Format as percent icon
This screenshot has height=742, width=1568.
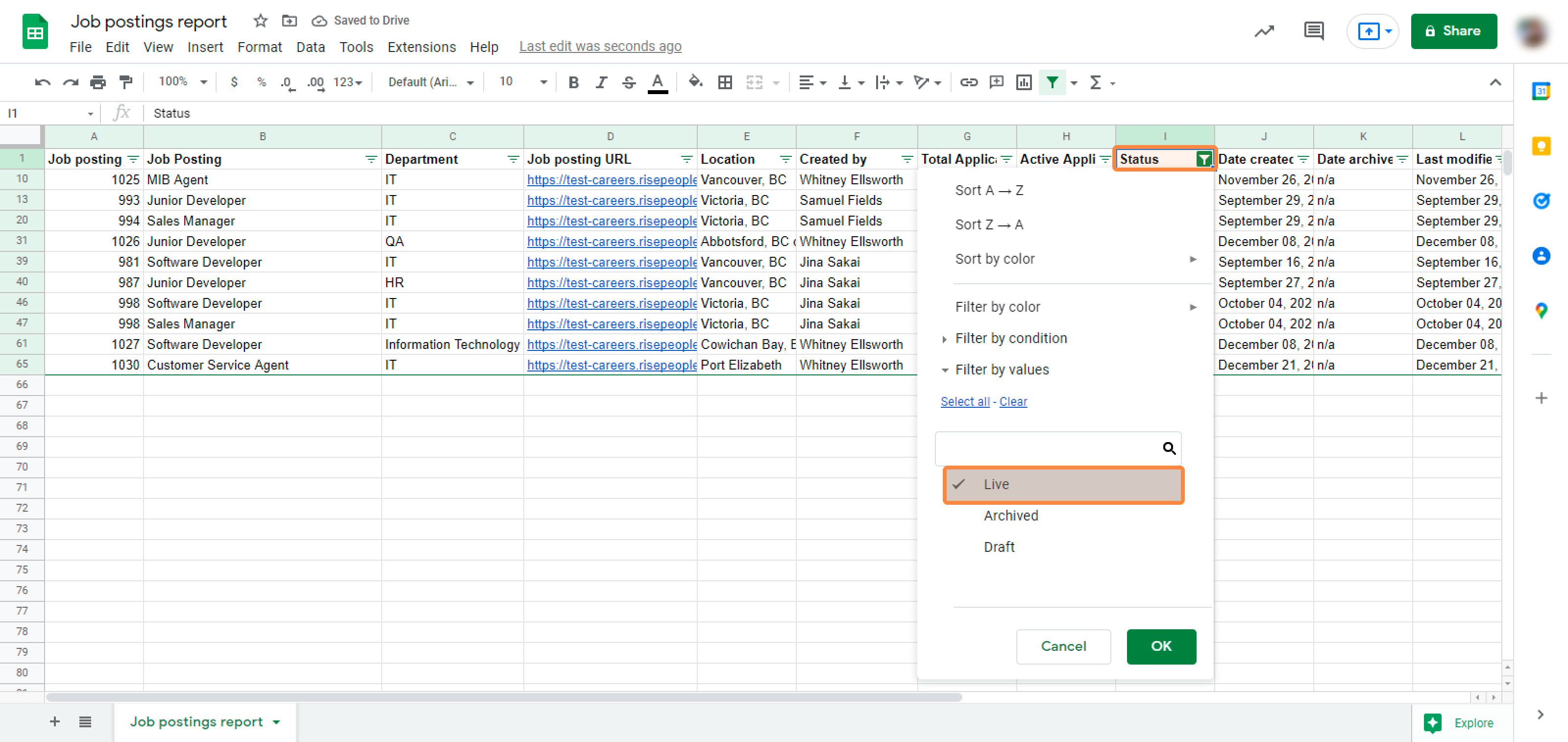coord(262,82)
